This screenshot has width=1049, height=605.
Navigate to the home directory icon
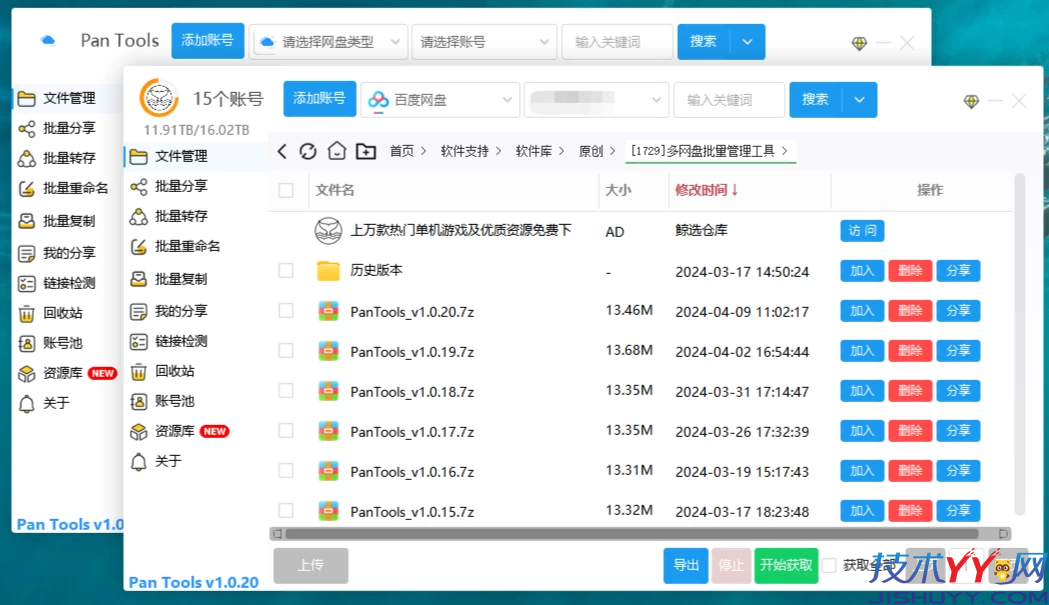[x=336, y=149]
